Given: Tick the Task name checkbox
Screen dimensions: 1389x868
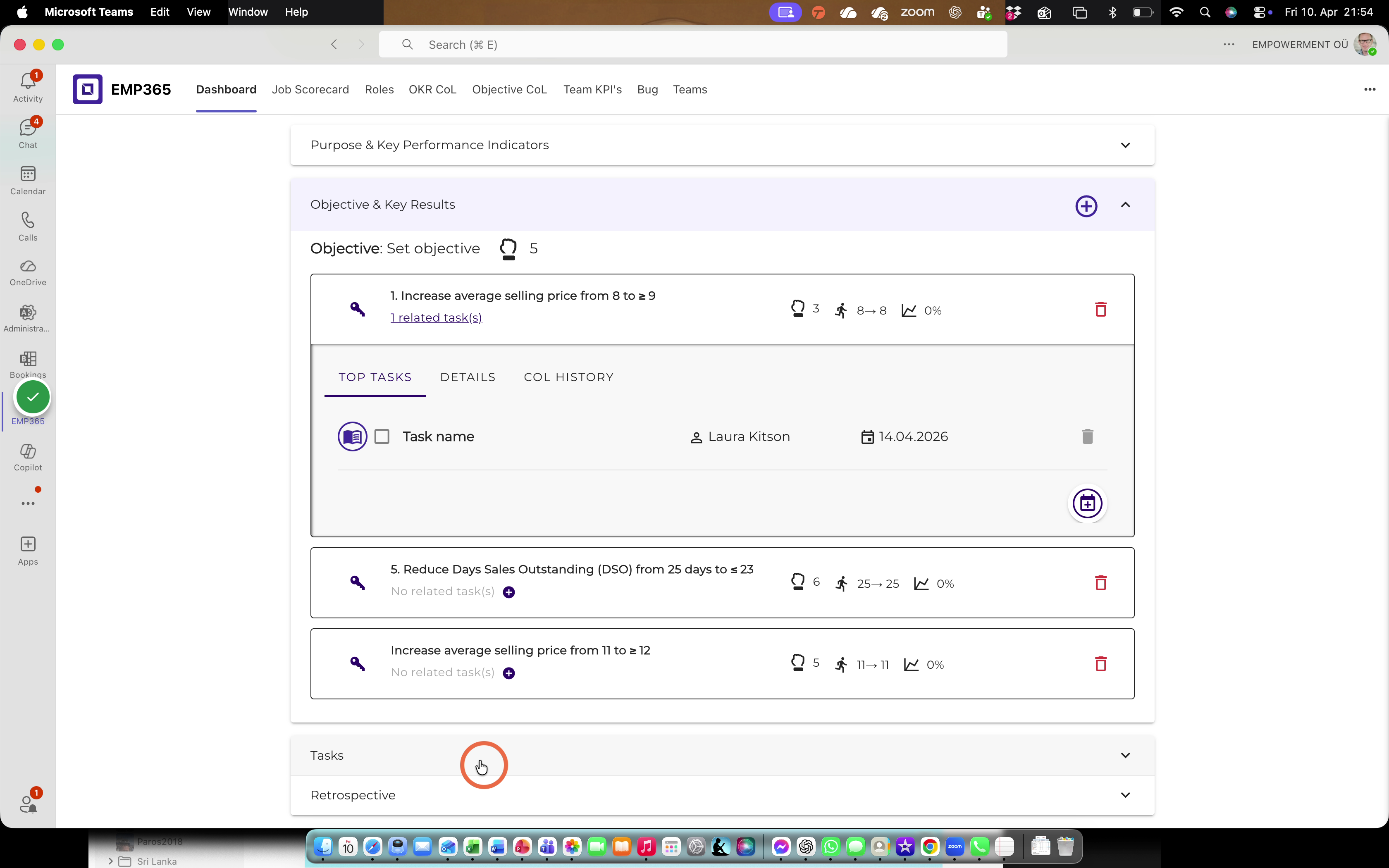Looking at the screenshot, I should (382, 437).
